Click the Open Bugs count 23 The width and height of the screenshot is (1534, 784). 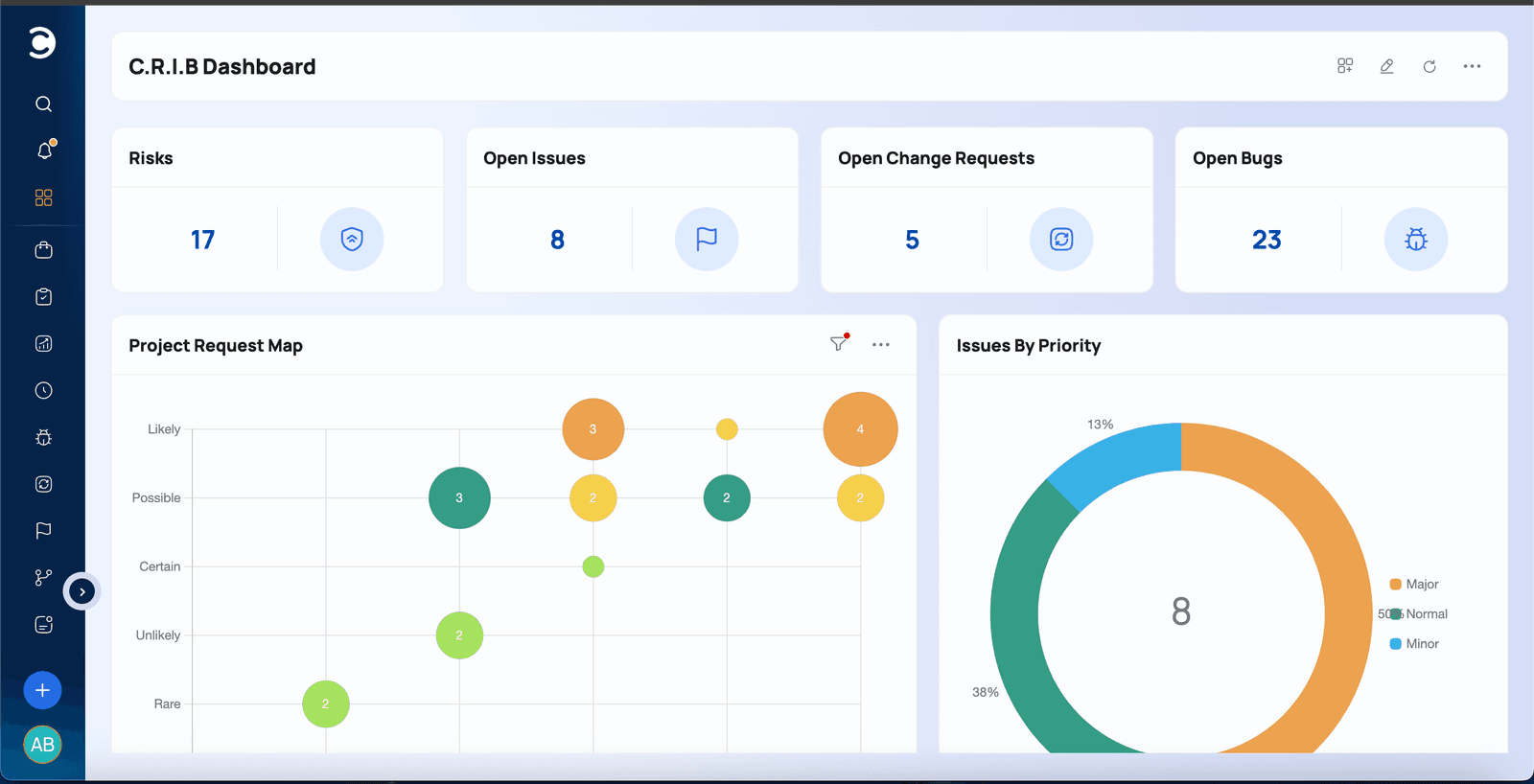(1267, 240)
